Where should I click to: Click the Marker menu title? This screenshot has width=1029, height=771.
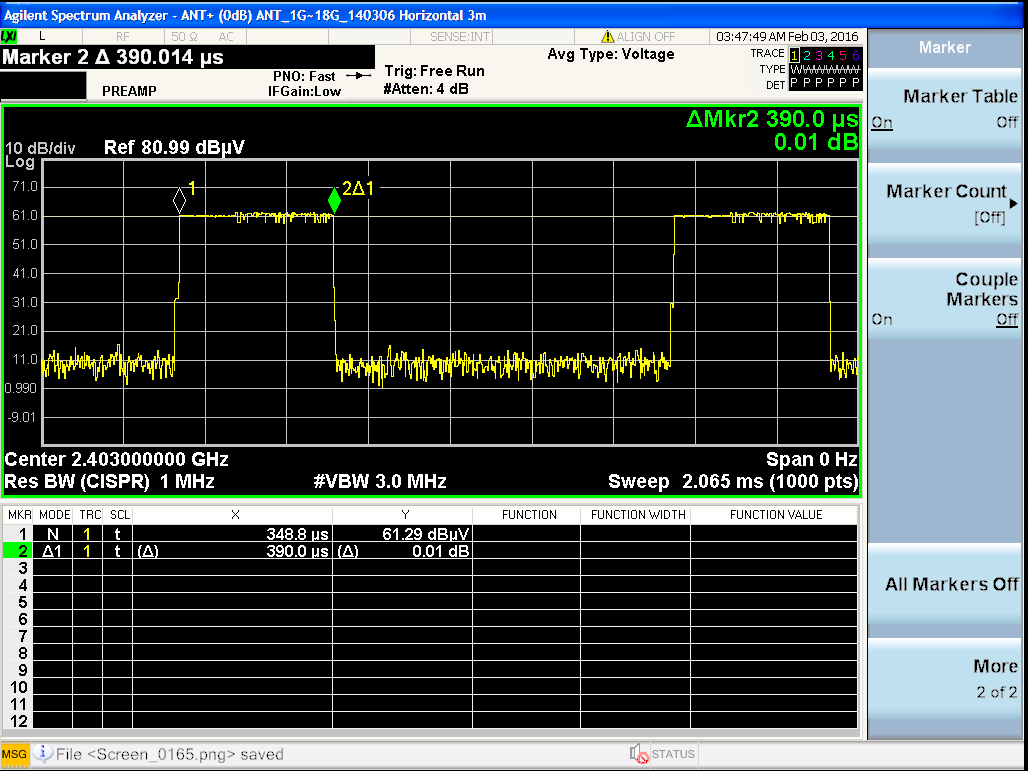(944, 47)
